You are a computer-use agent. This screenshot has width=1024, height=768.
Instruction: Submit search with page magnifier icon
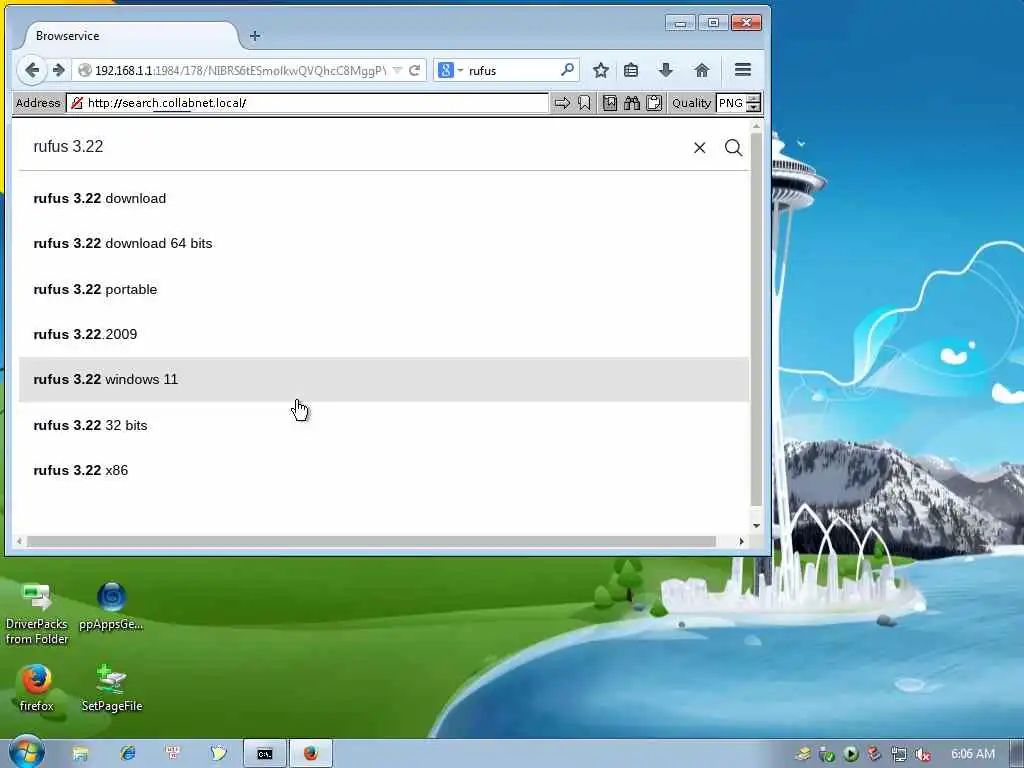(733, 148)
